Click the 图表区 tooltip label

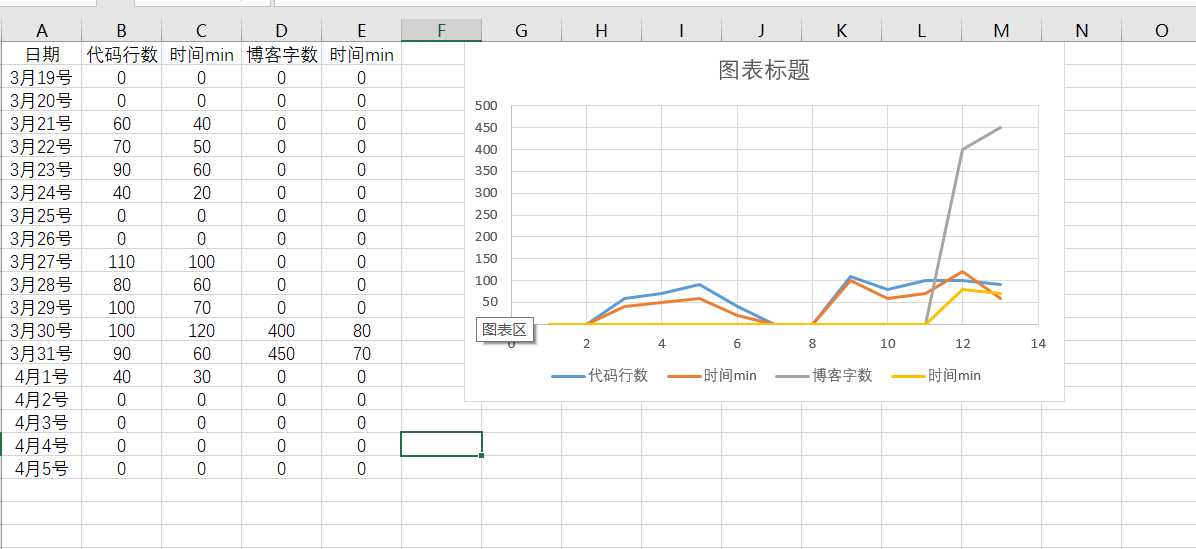click(504, 329)
